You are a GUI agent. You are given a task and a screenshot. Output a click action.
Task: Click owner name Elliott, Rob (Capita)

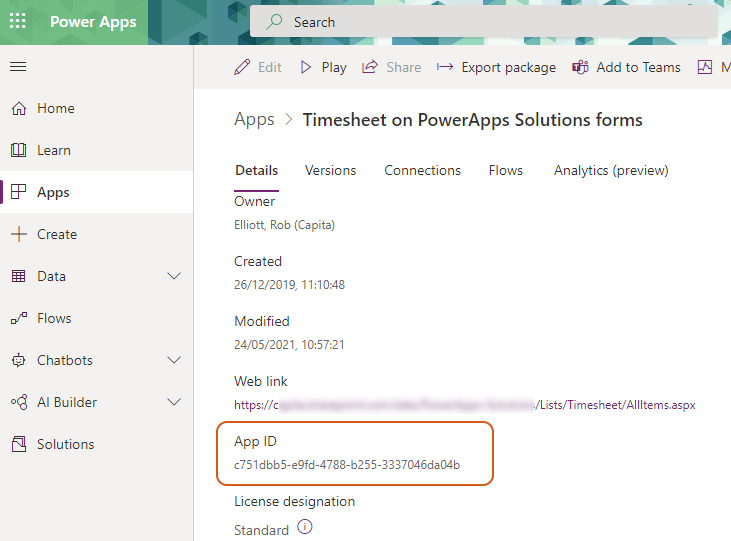(x=284, y=225)
